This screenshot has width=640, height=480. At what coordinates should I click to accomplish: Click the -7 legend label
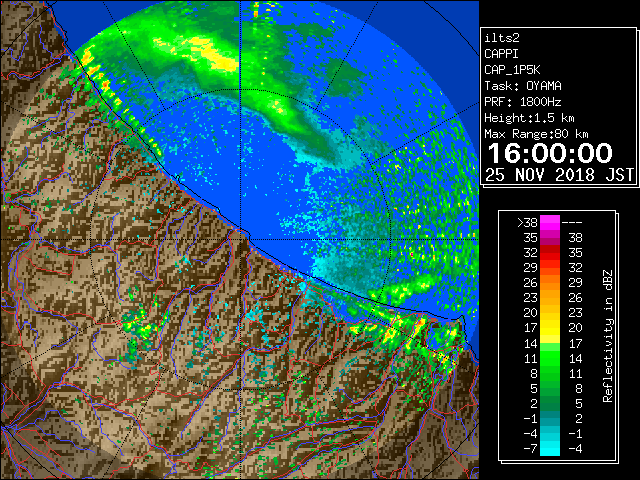point(530,449)
